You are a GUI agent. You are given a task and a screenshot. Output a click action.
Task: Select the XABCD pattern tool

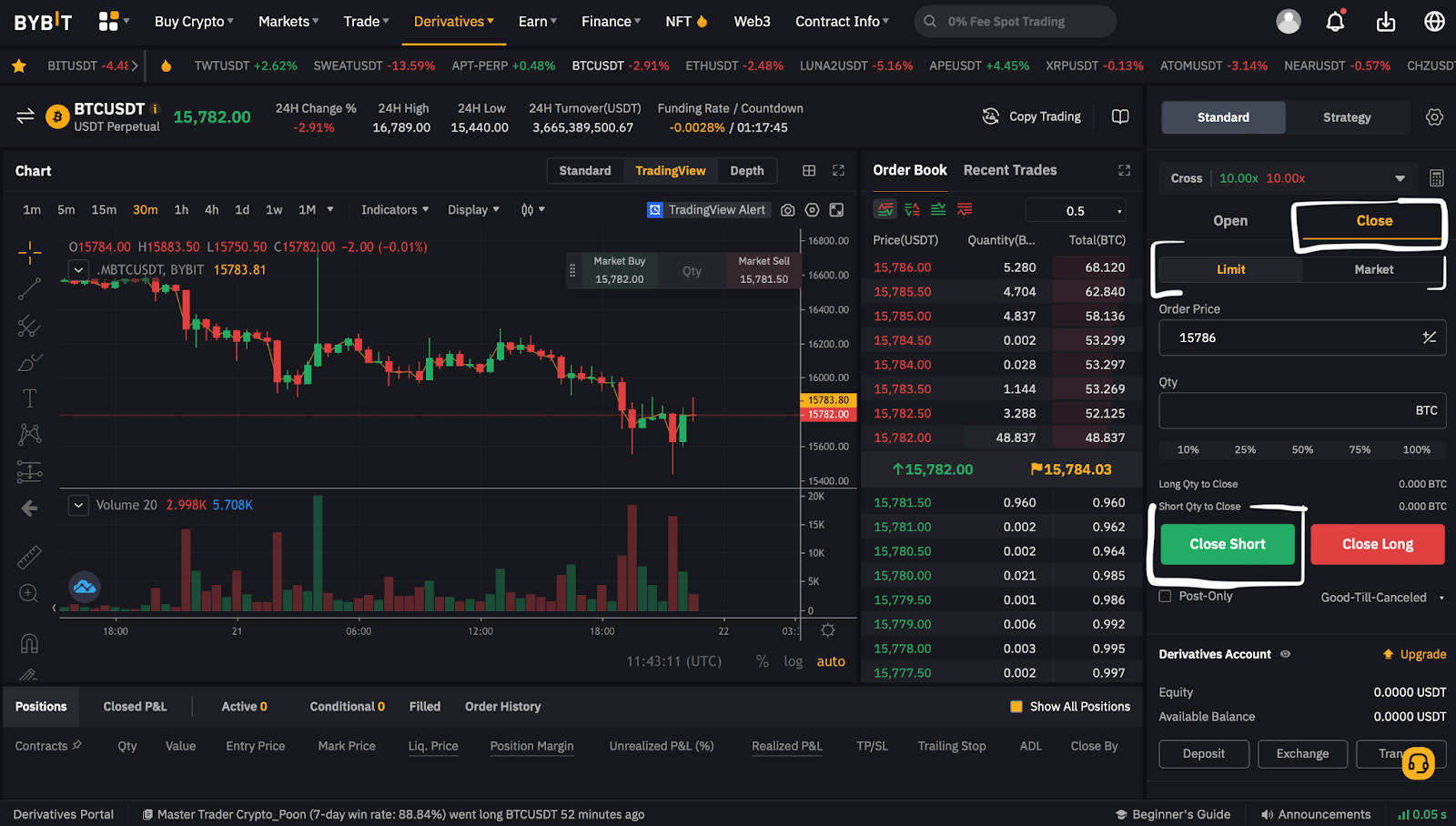29,434
